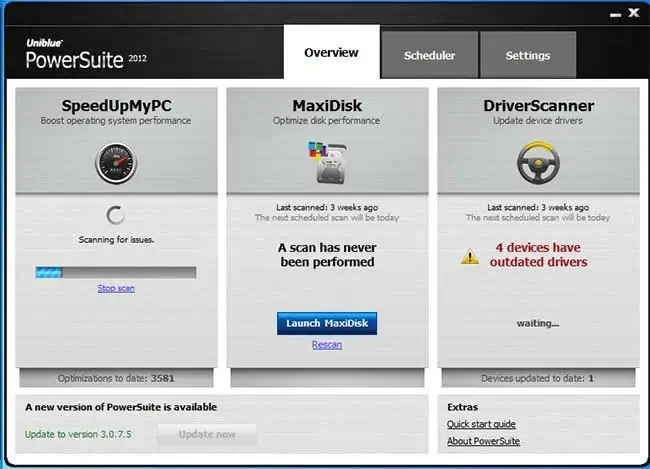Image resolution: width=650 pixels, height=469 pixels.
Task: Click the yellow warning triangle icon
Action: coord(470,256)
